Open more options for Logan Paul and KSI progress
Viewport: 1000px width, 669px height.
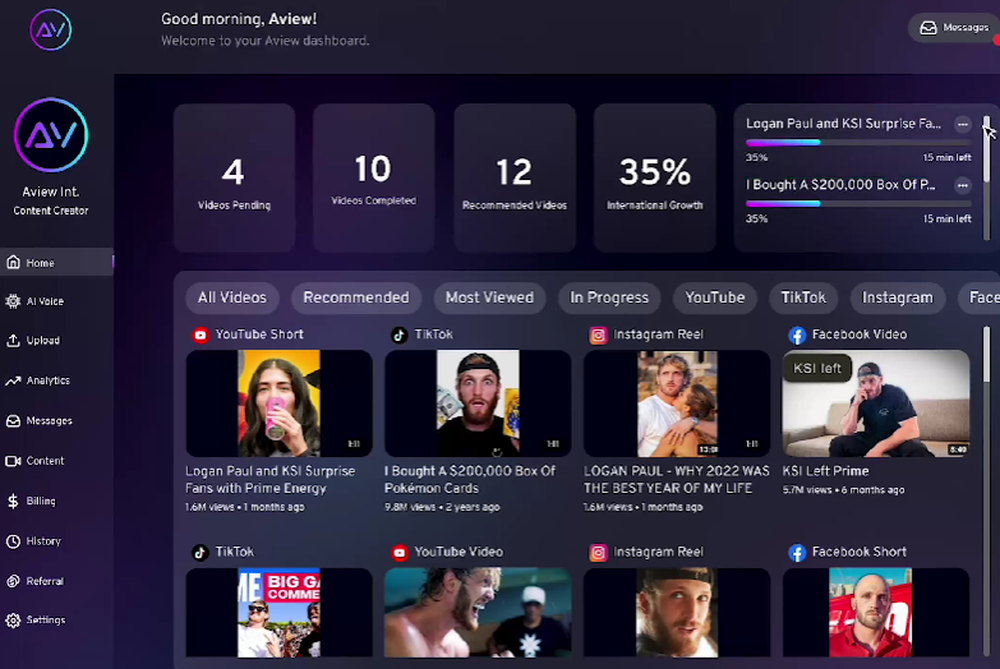click(963, 124)
